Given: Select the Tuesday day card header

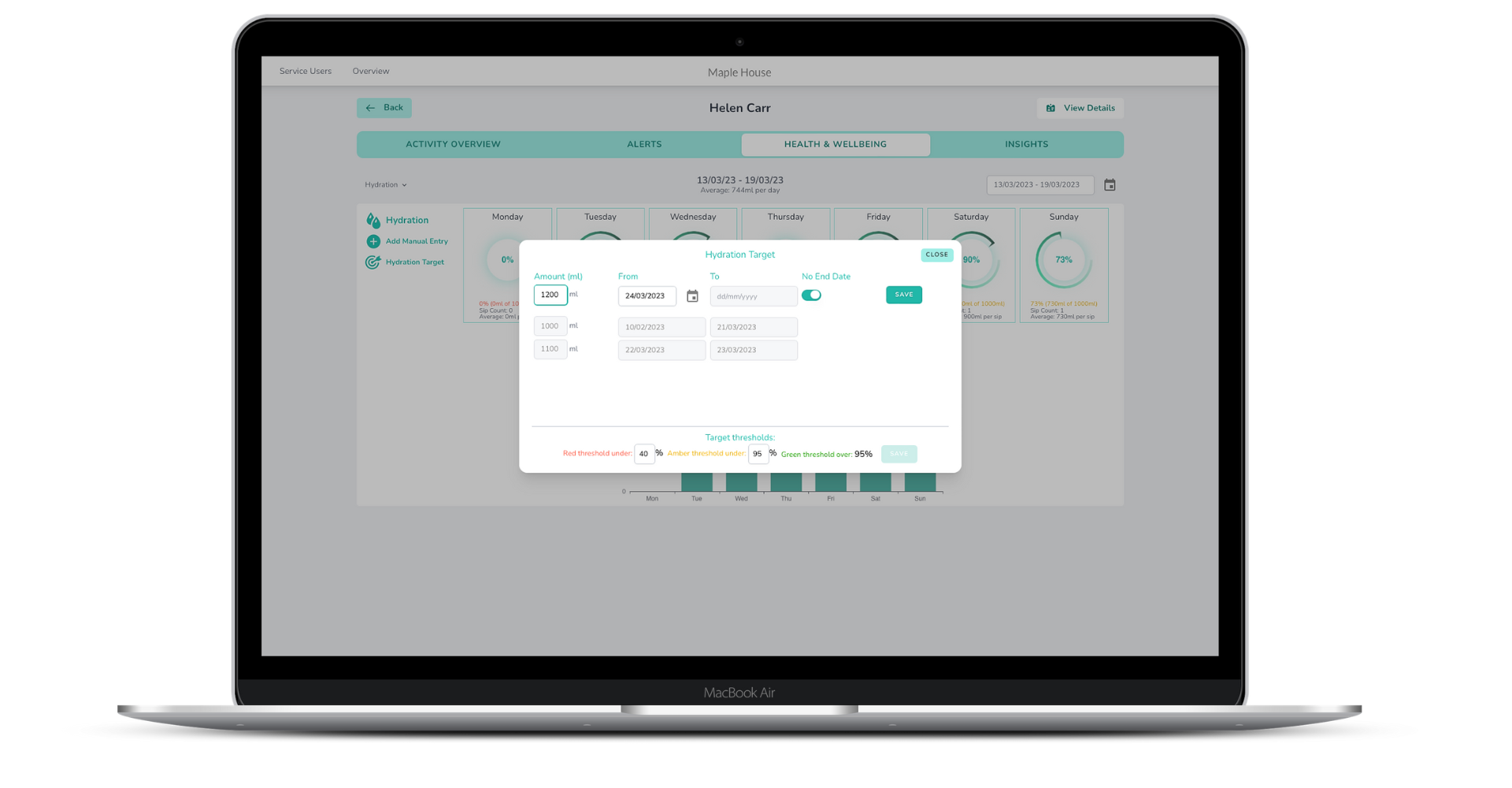Looking at the screenshot, I should tap(600, 217).
